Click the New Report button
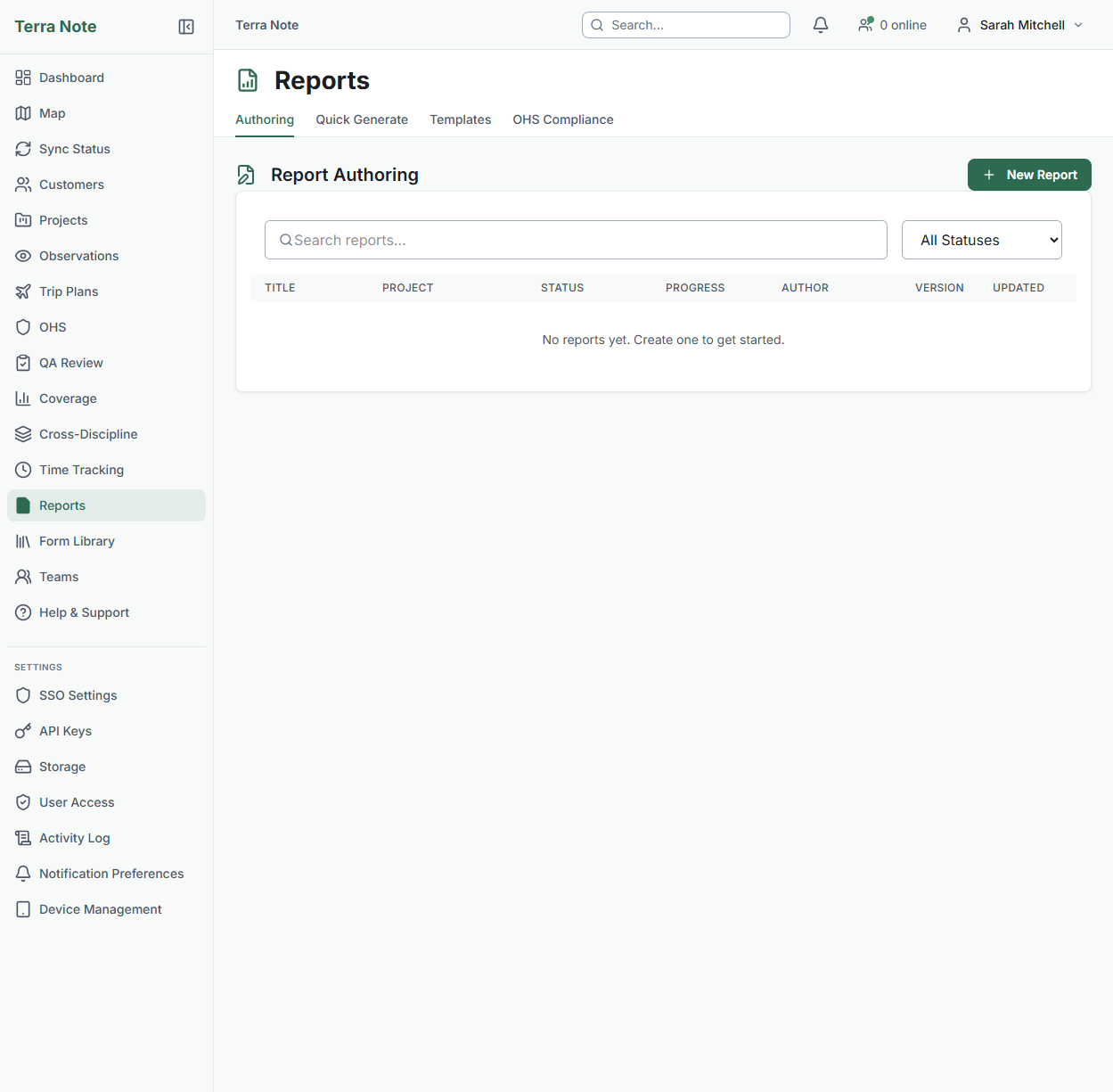Screen dimensions: 1113x1092 tap(1028, 175)
